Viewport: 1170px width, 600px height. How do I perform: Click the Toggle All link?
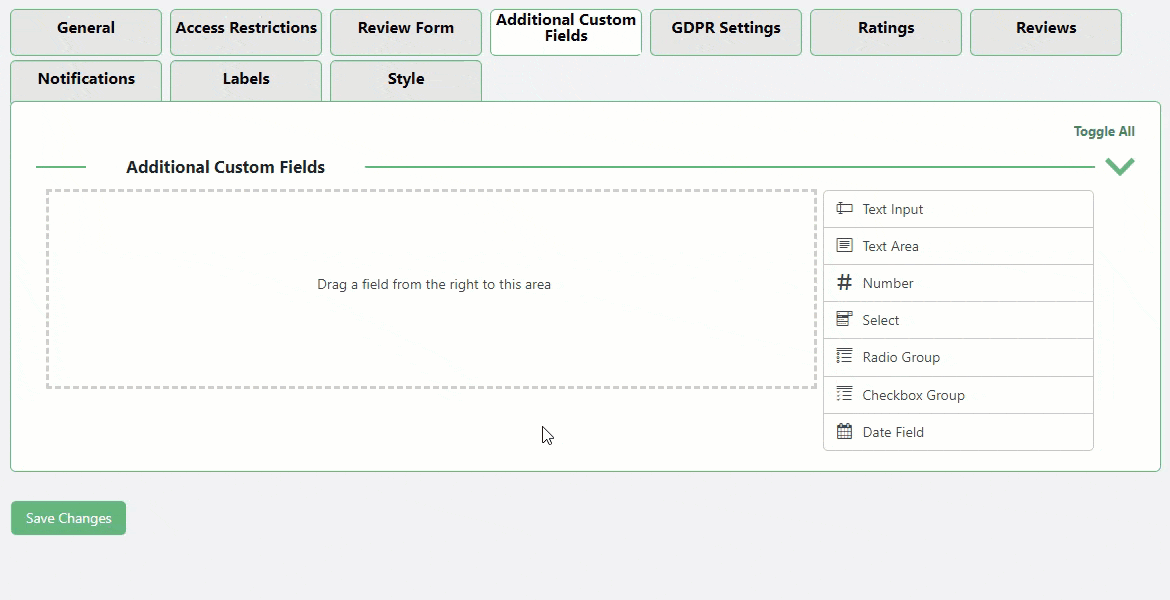point(1104,131)
